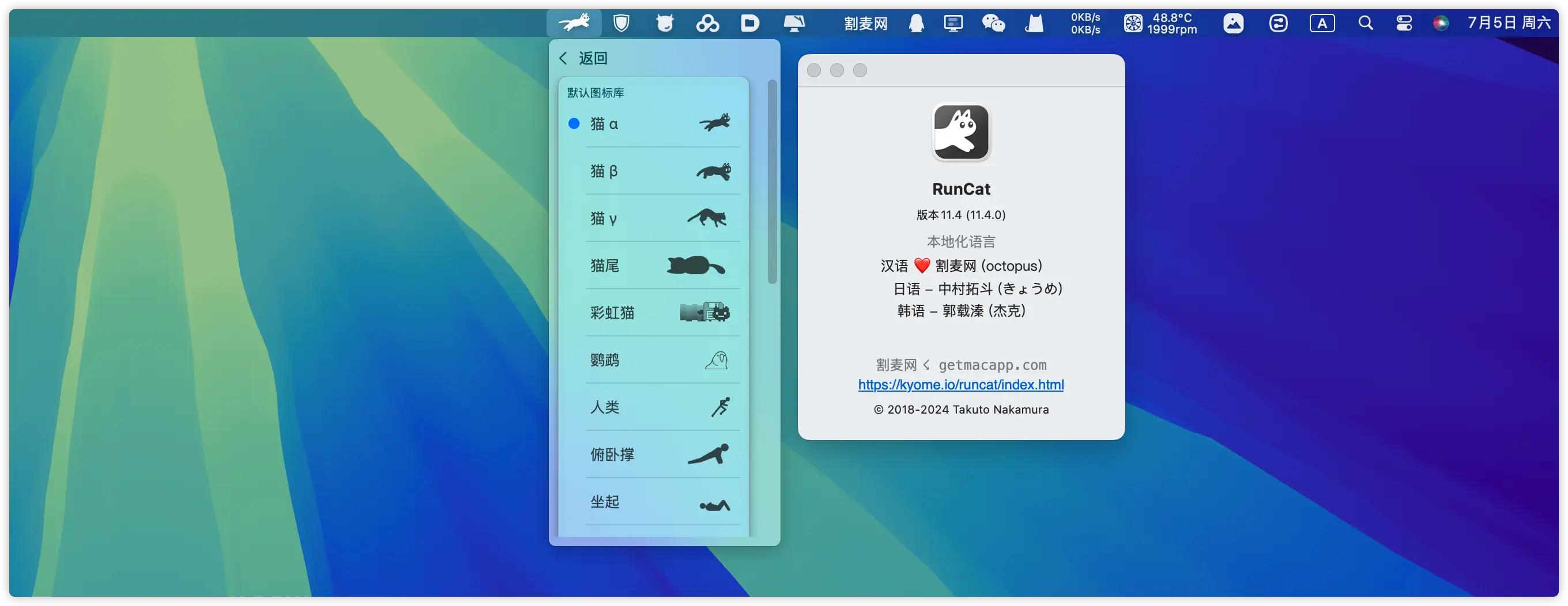Click the push-up figure preview icon

click(x=708, y=454)
